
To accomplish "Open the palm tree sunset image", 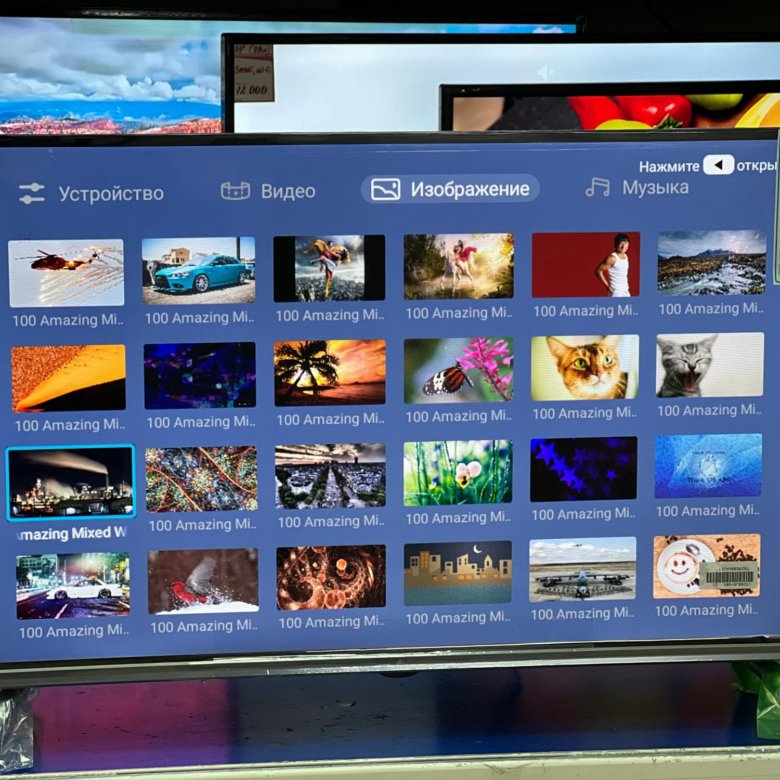I will pyautogui.click(x=329, y=372).
